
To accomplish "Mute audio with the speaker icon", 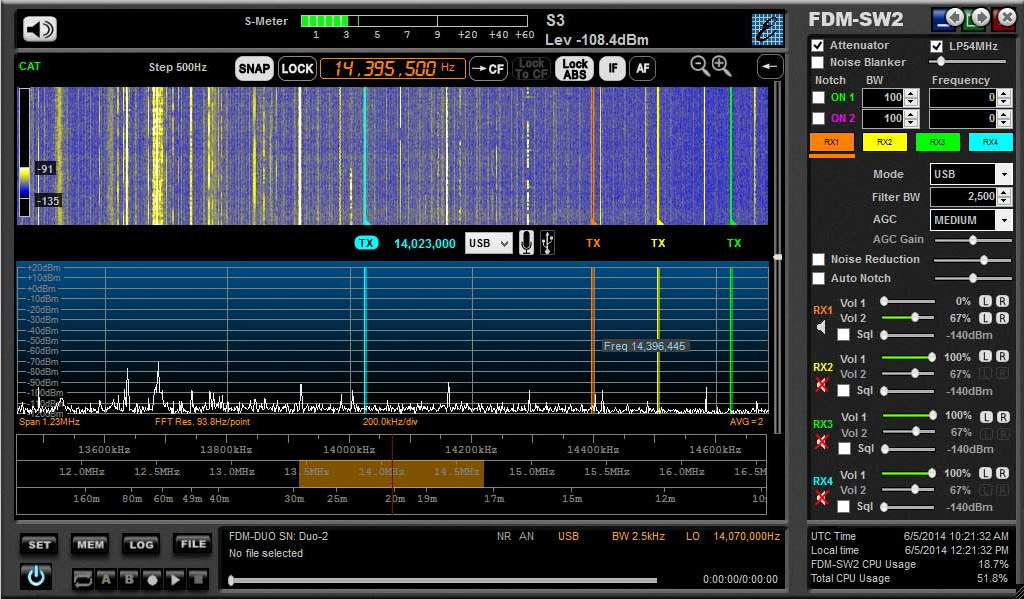I will pos(40,29).
